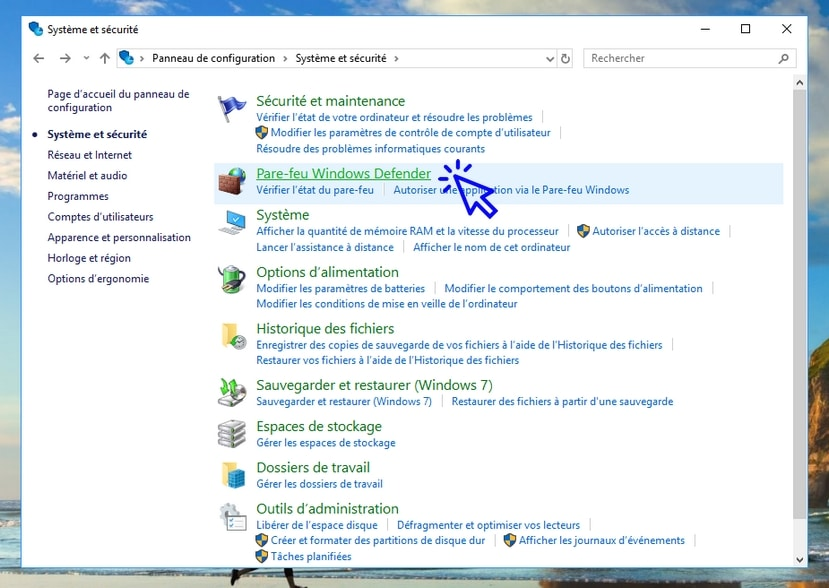
Task: Select Matériel et audio in the sidebar
Action: (x=87, y=176)
